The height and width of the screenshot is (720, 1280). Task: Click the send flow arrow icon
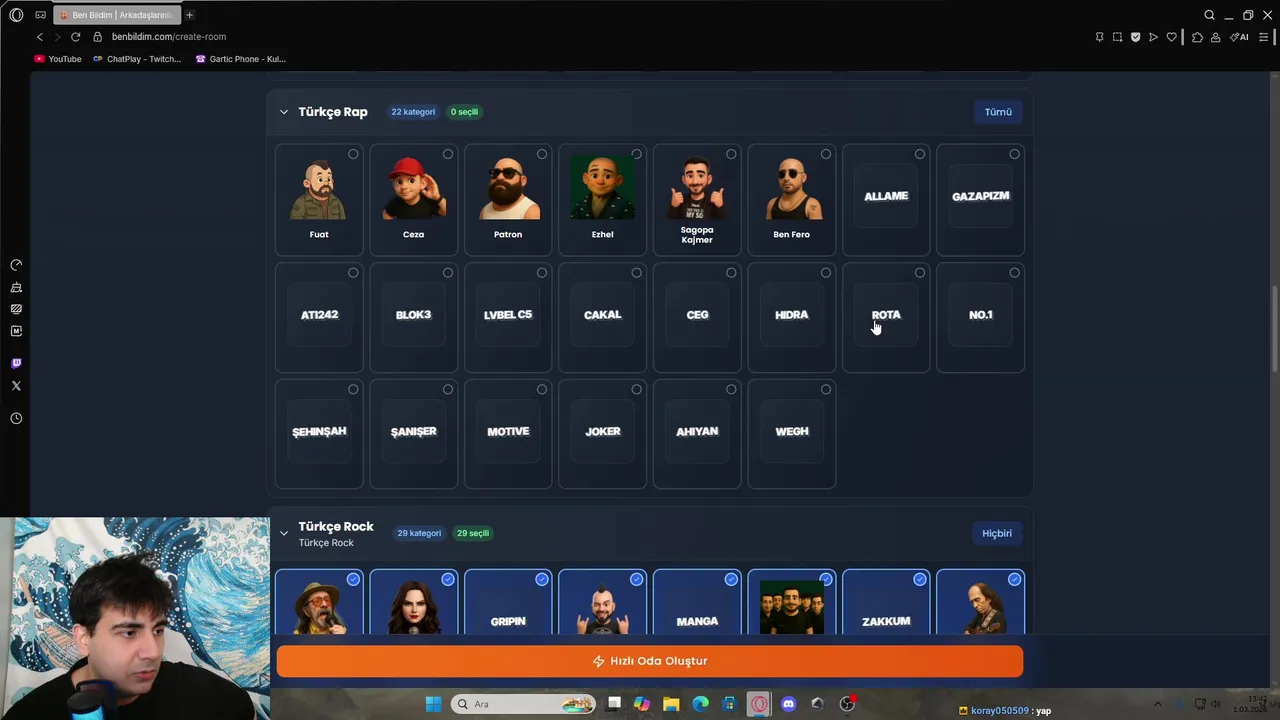pos(1153,37)
